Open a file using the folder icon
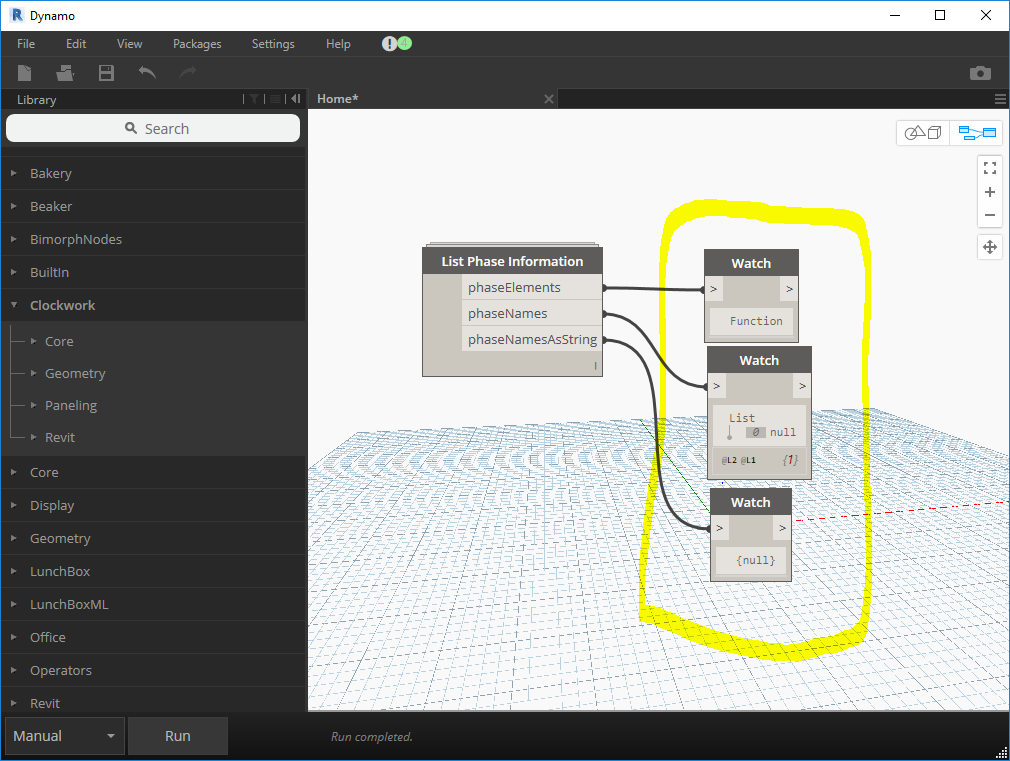 [65, 73]
